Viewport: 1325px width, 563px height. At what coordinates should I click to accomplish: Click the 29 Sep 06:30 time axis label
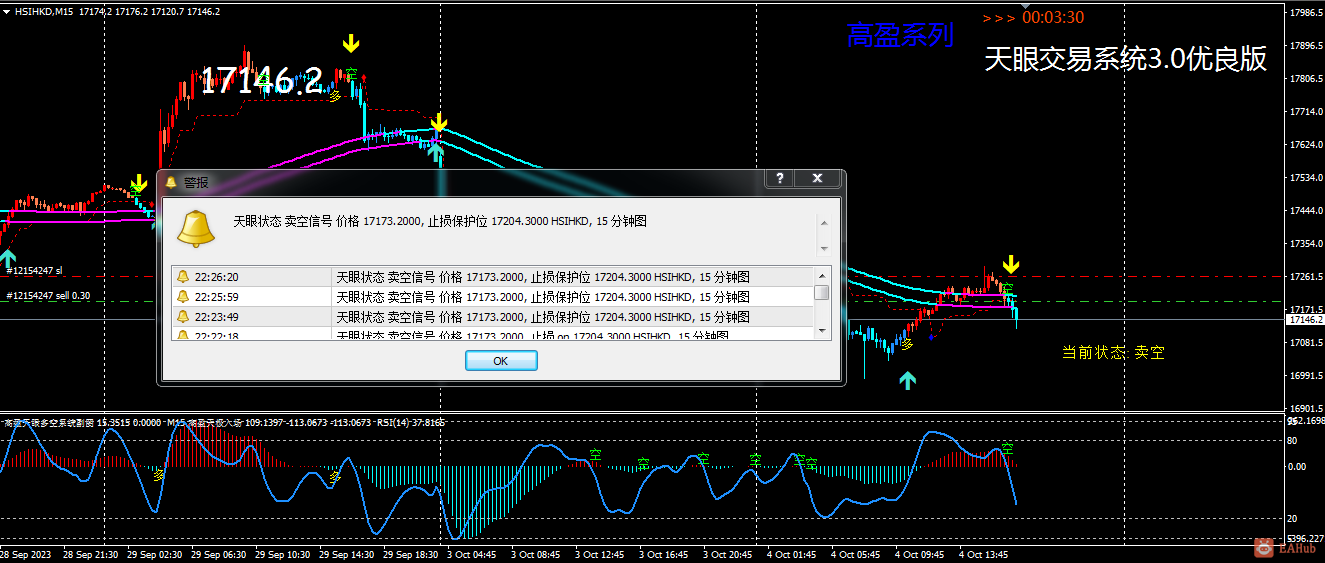(219, 554)
